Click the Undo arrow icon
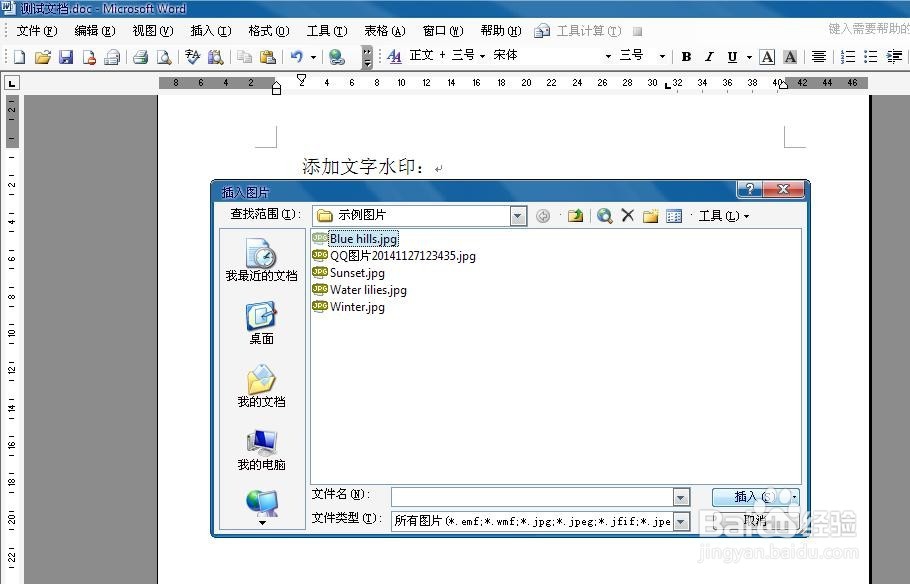Screen dimensions: 910x584 (297, 57)
